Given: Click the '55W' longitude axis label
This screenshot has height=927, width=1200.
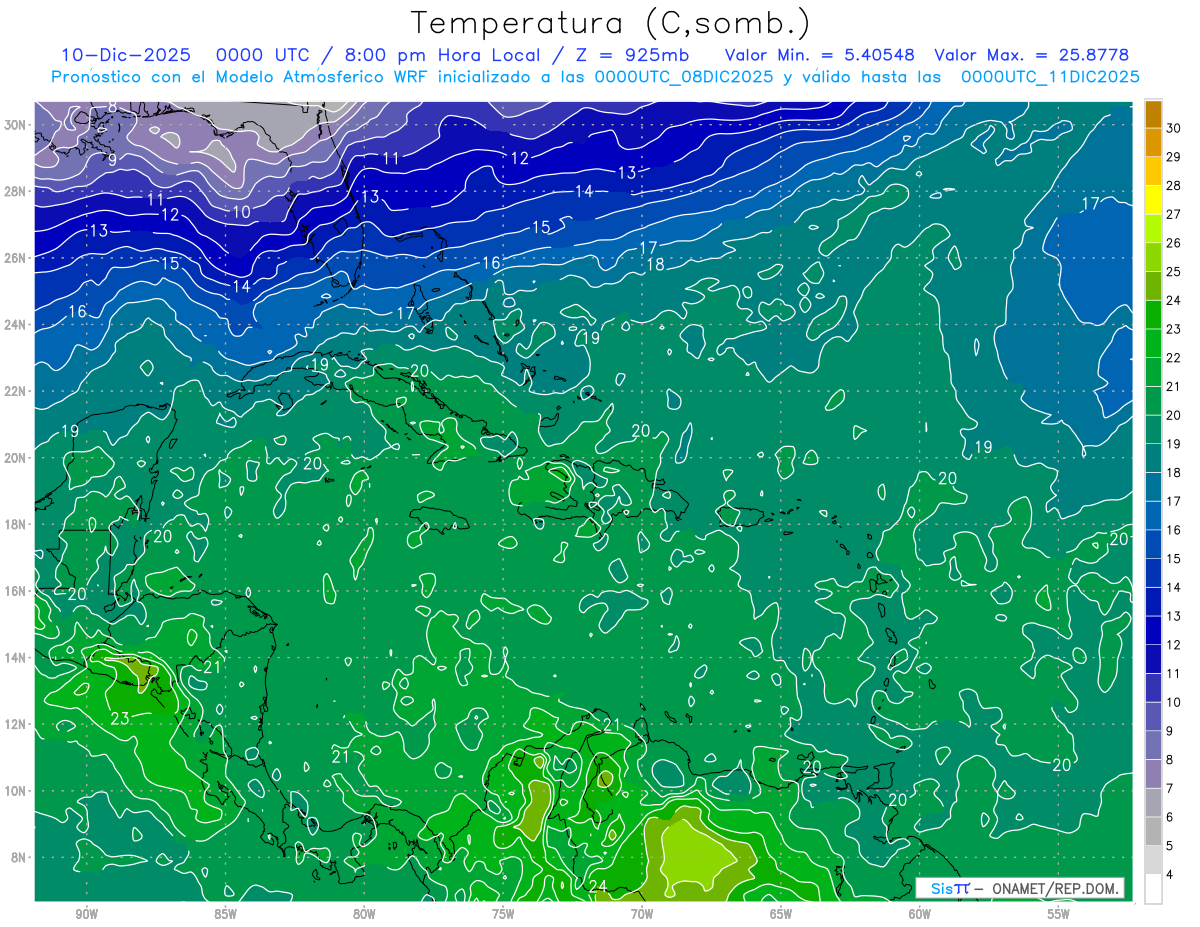Looking at the screenshot, I should (1059, 914).
